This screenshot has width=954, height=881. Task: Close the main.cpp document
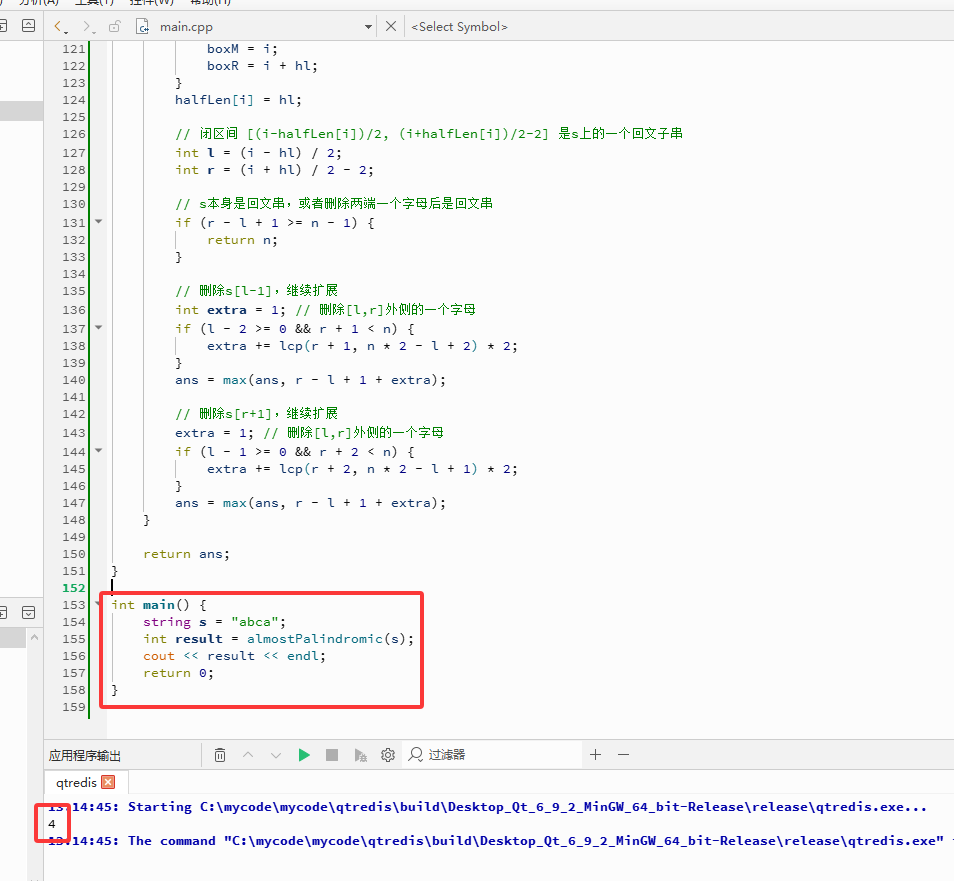[391, 26]
